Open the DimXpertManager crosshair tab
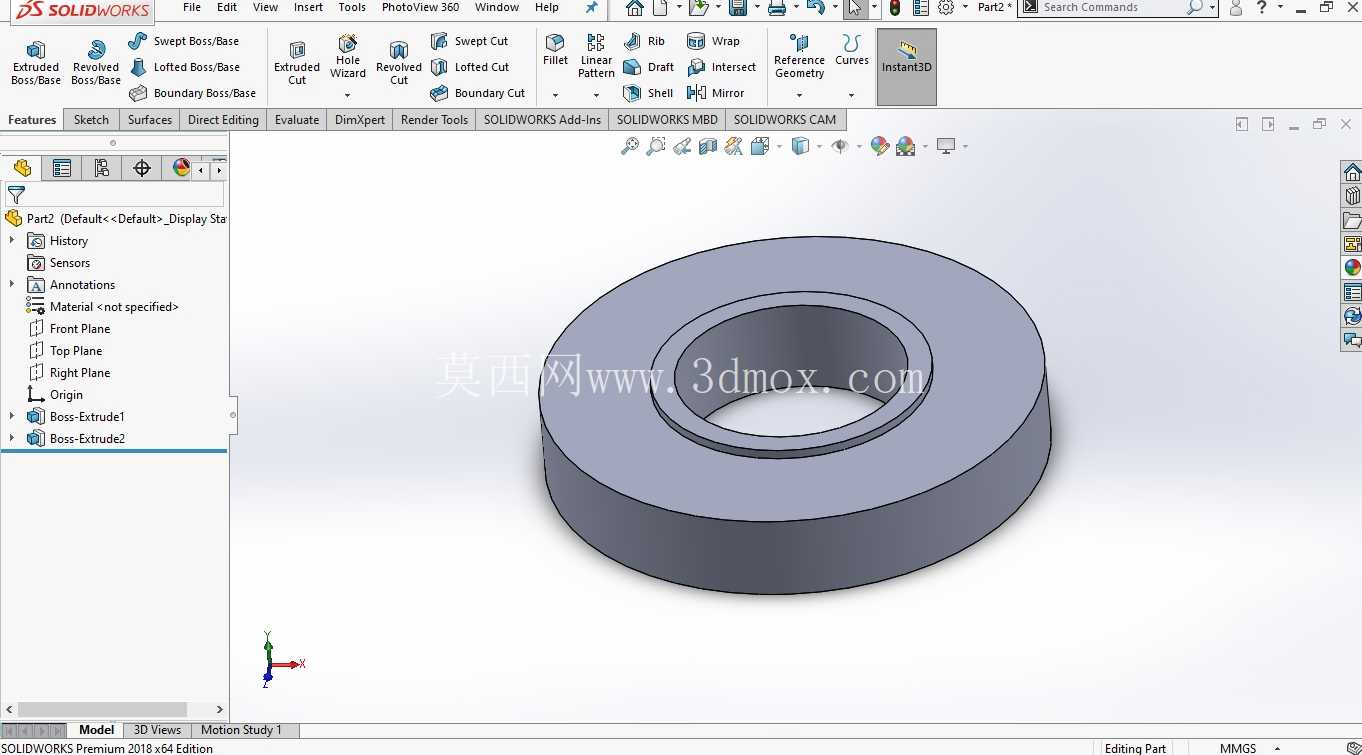The image size is (1362, 755). (x=142, y=168)
